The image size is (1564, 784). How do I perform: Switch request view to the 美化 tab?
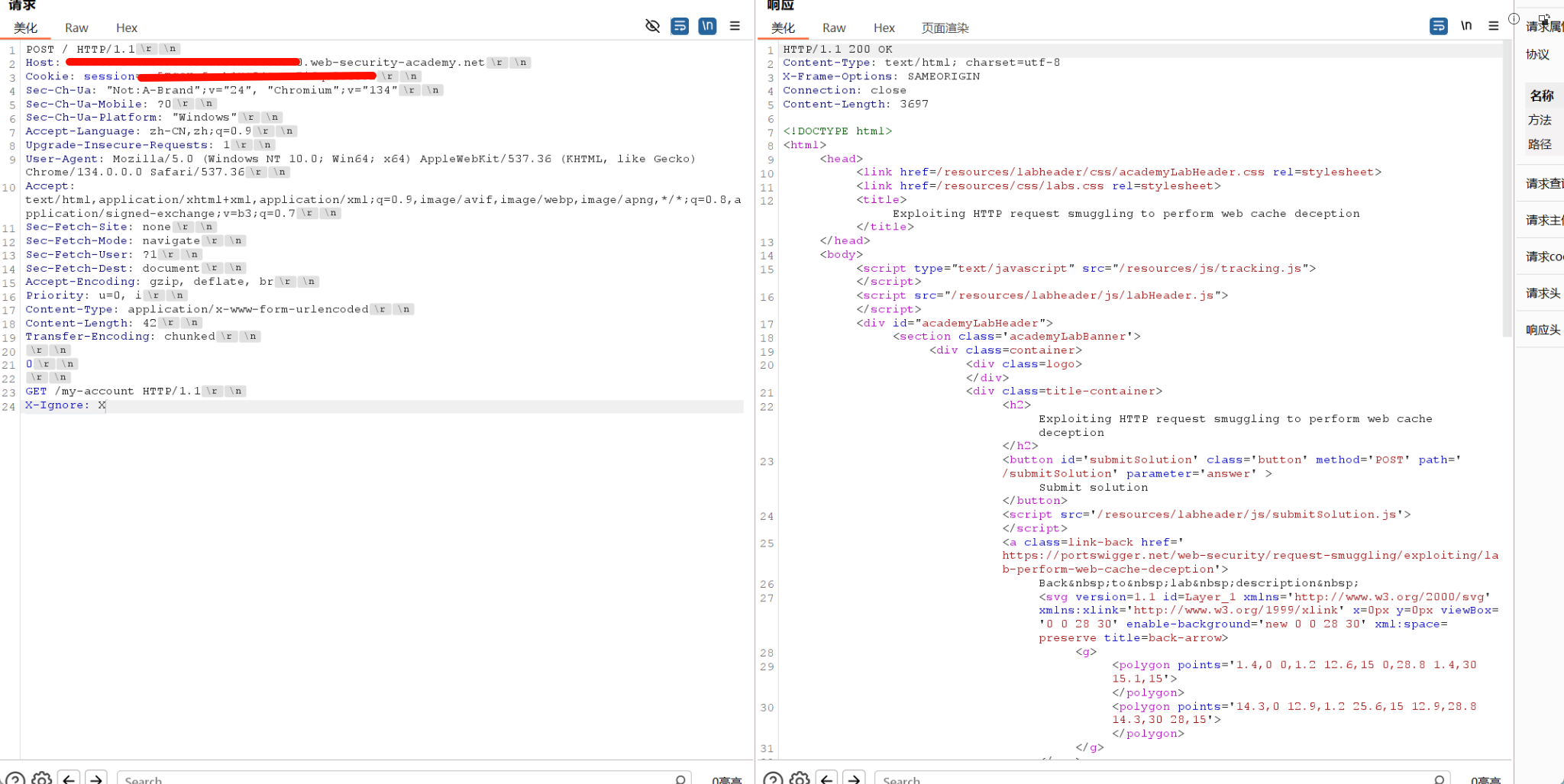click(25, 27)
